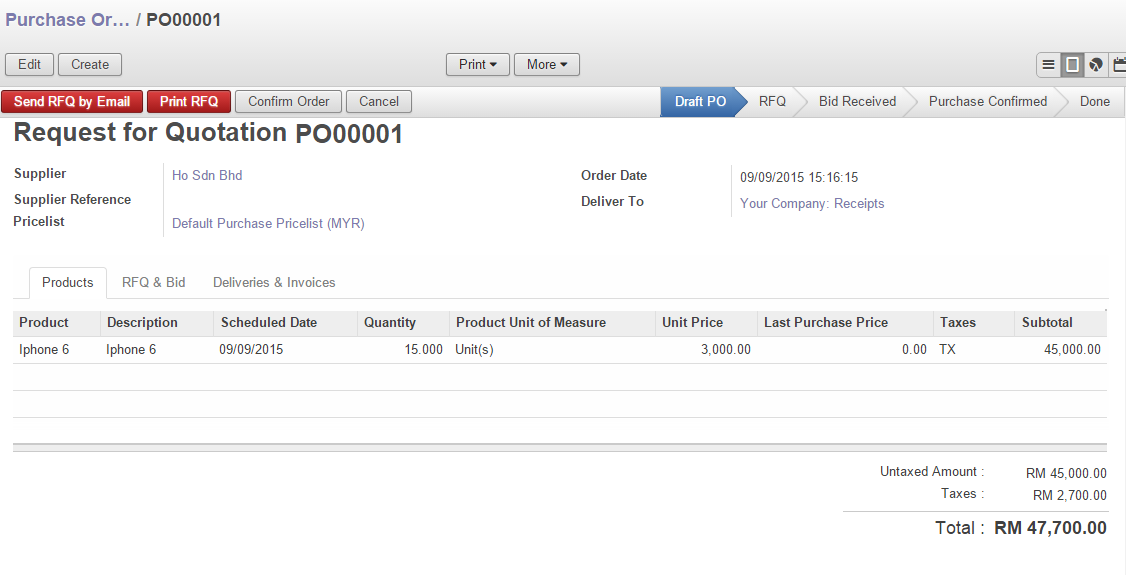Open the Deliveries & Invoices tab

tap(274, 283)
